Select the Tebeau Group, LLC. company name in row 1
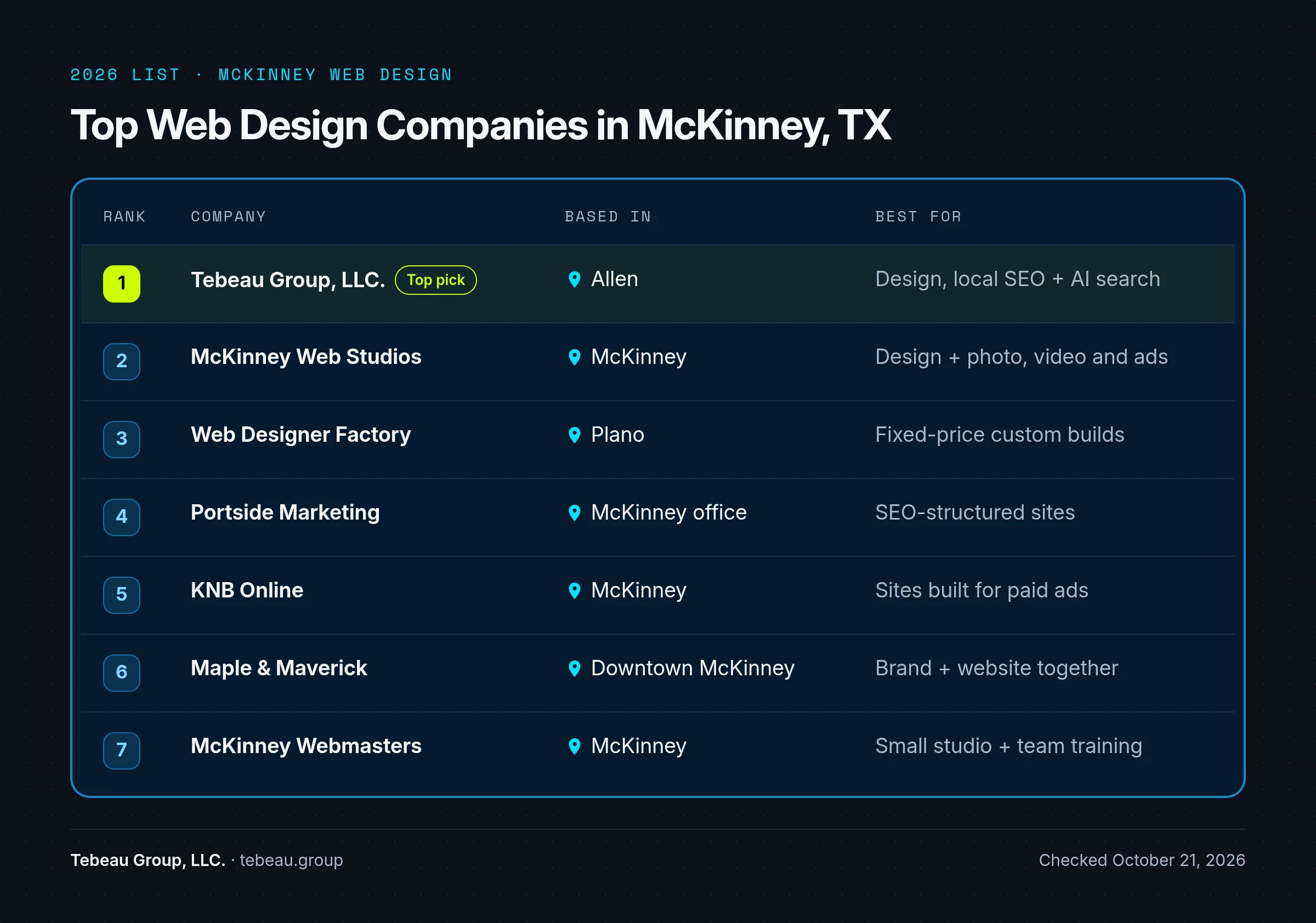Screen dimensions: 1316x923 288,280
